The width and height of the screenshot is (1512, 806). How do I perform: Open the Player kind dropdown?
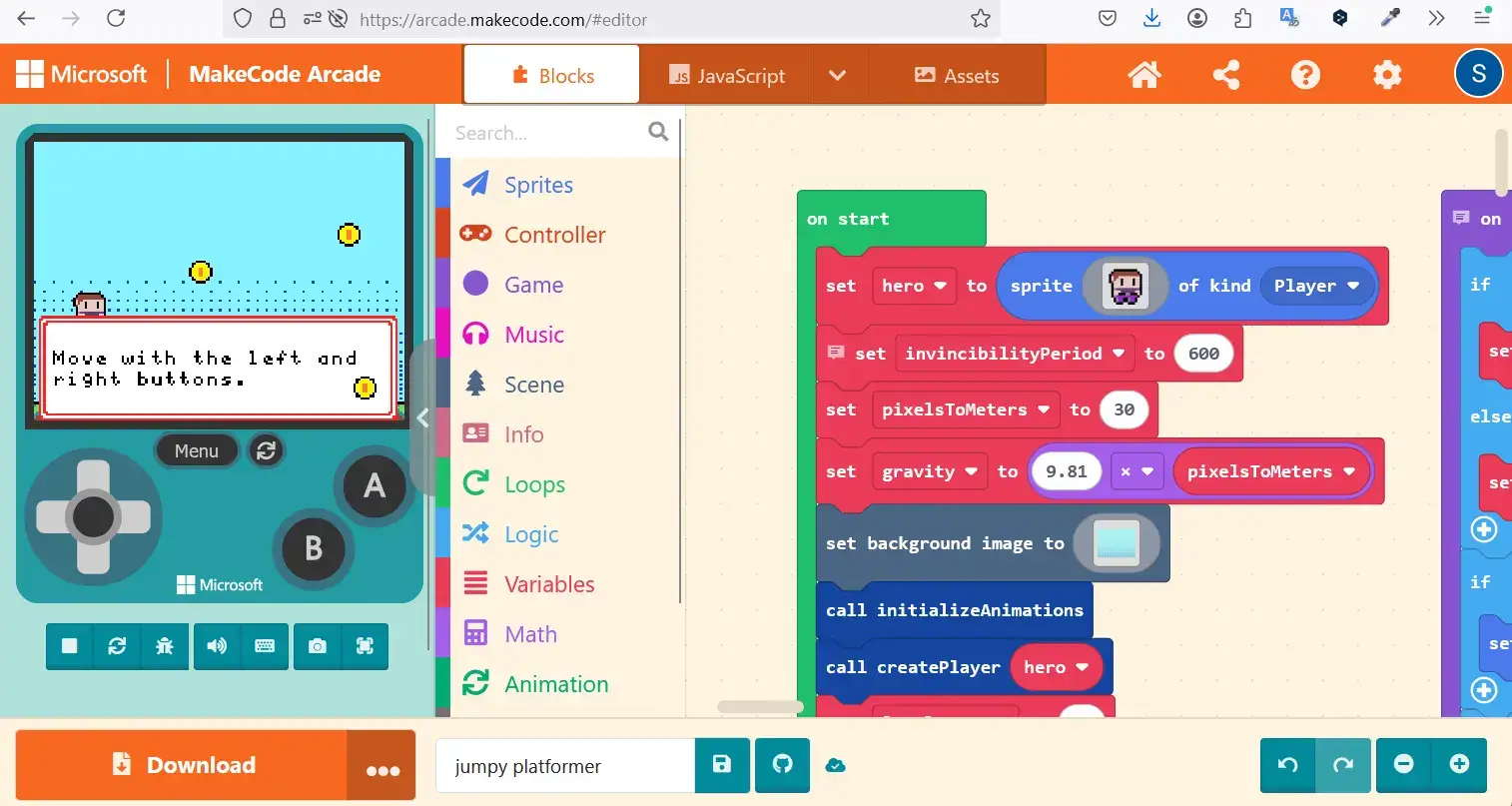click(1316, 286)
